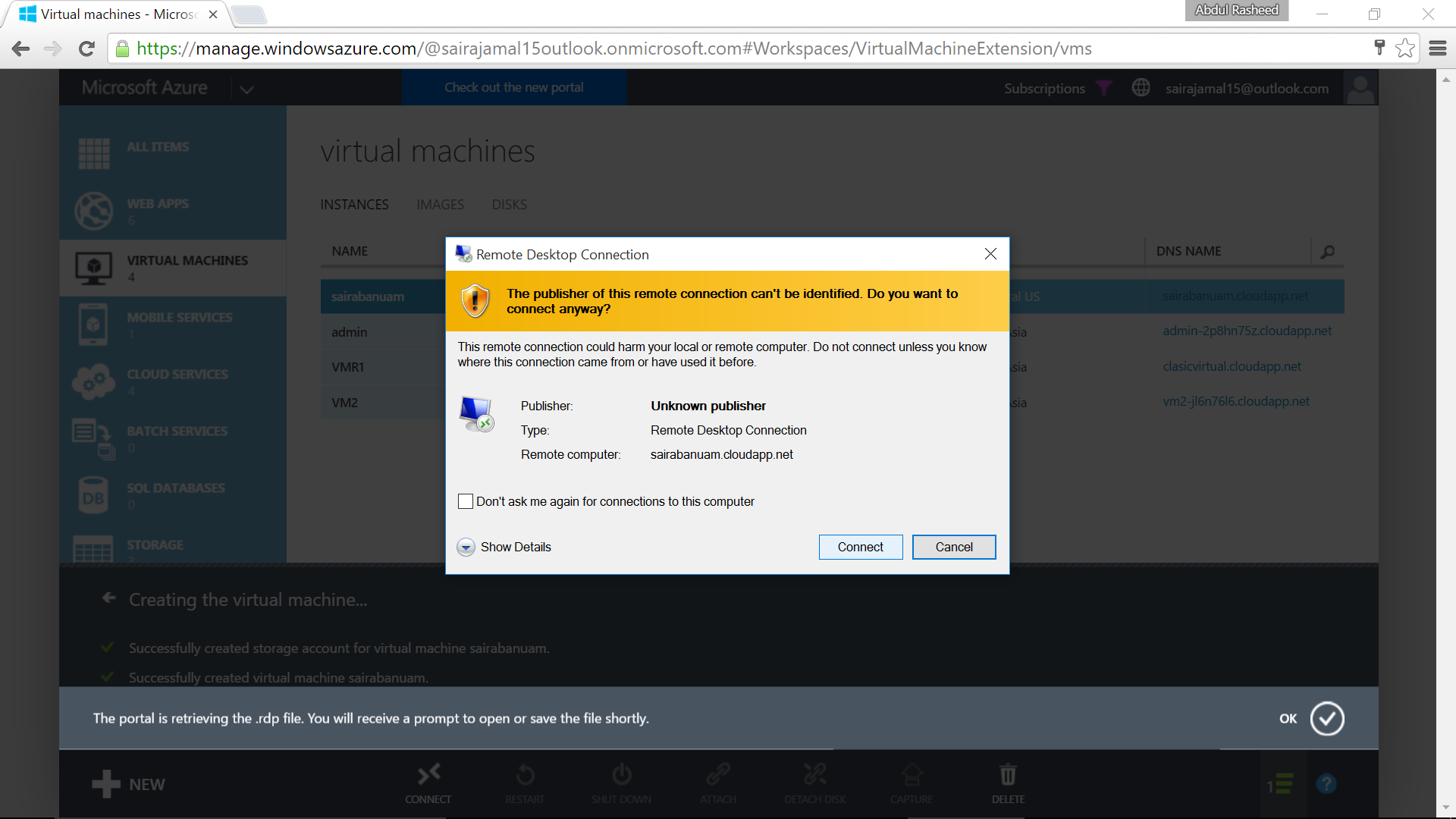Open the help question mark icon
Image resolution: width=1456 pixels, height=819 pixels.
pyautogui.click(x=1326, y=784)
